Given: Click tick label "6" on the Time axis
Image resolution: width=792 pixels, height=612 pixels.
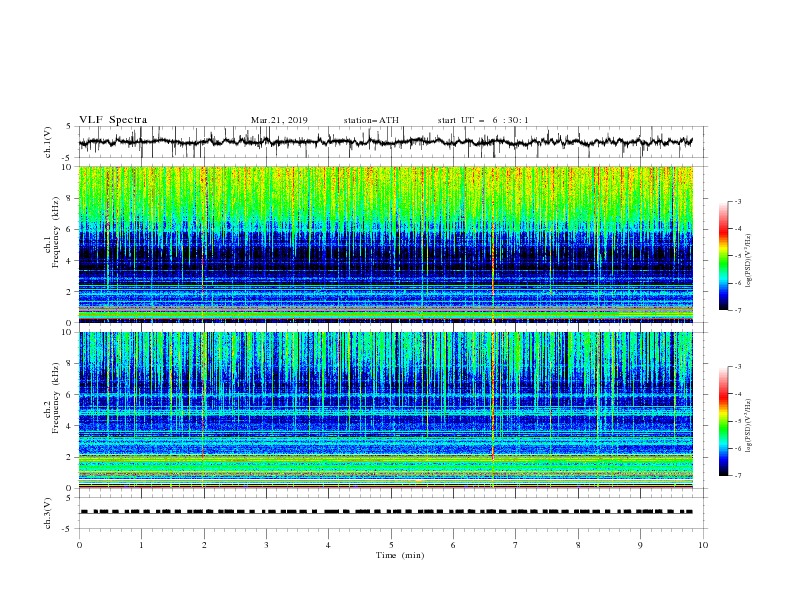Looking at the screenshot, I should point(453,545).
